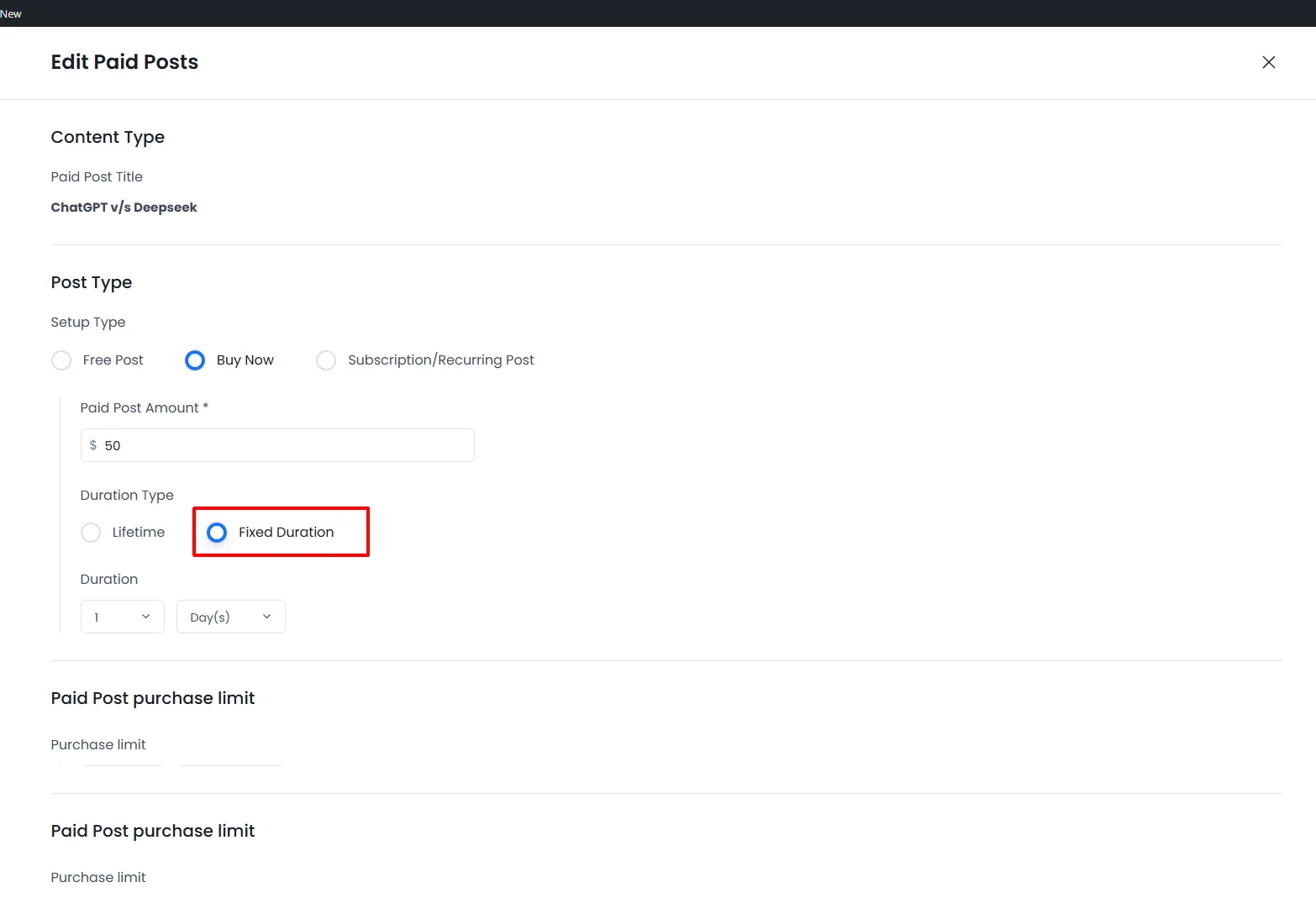Pick the Lifetime duration type
The image size is (1316, 898).
[91, 533]
